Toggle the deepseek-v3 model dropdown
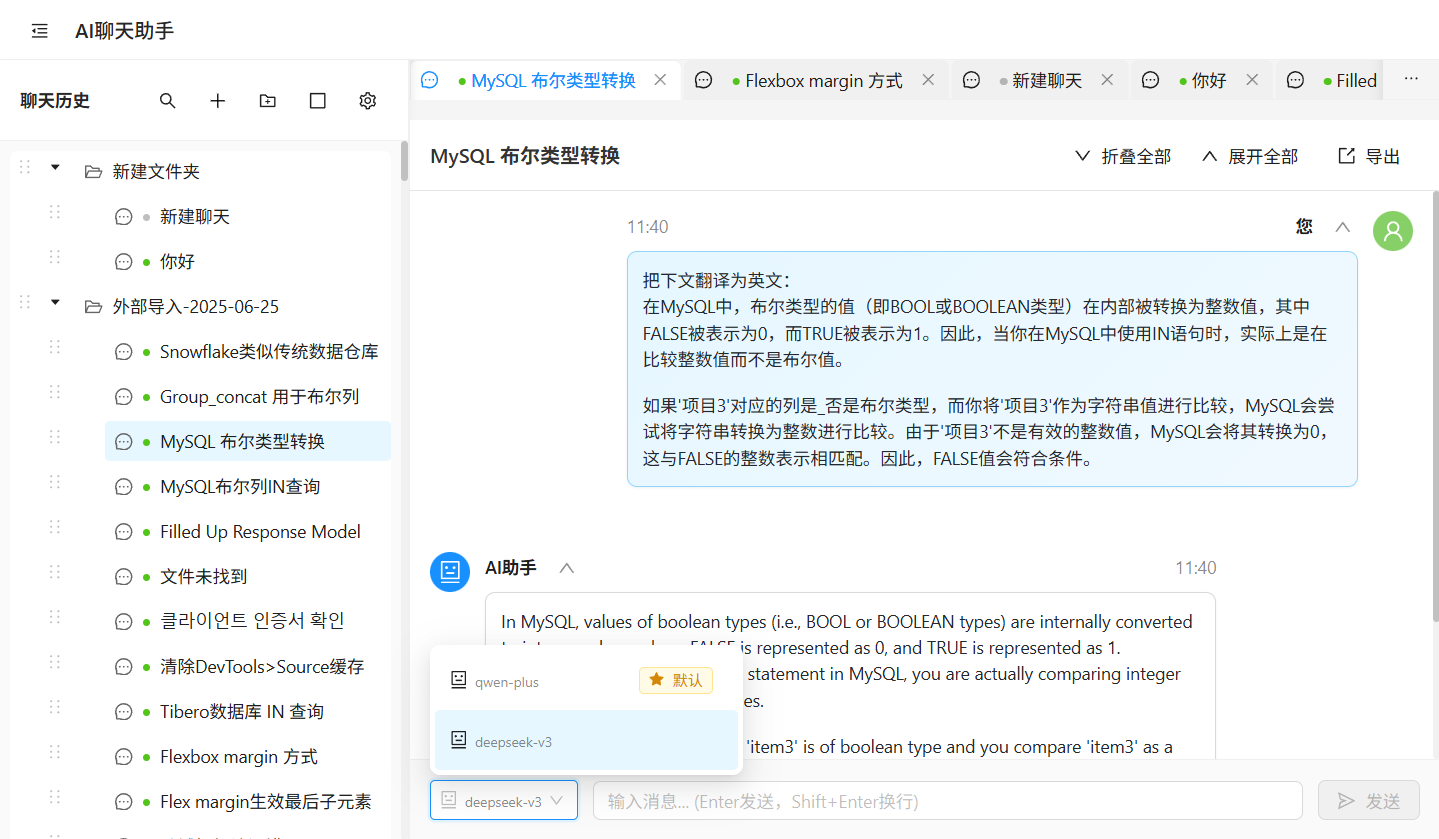 tap(504, 800)
